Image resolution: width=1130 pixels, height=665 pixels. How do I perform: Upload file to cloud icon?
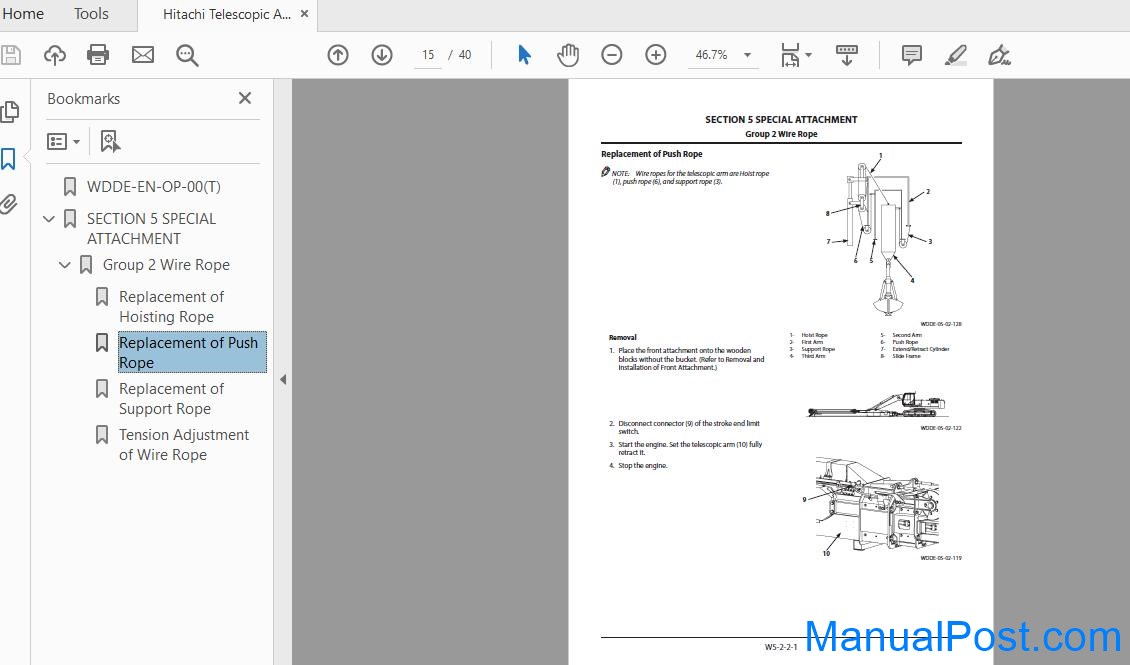pyautogui.click(x=55, y=55)
